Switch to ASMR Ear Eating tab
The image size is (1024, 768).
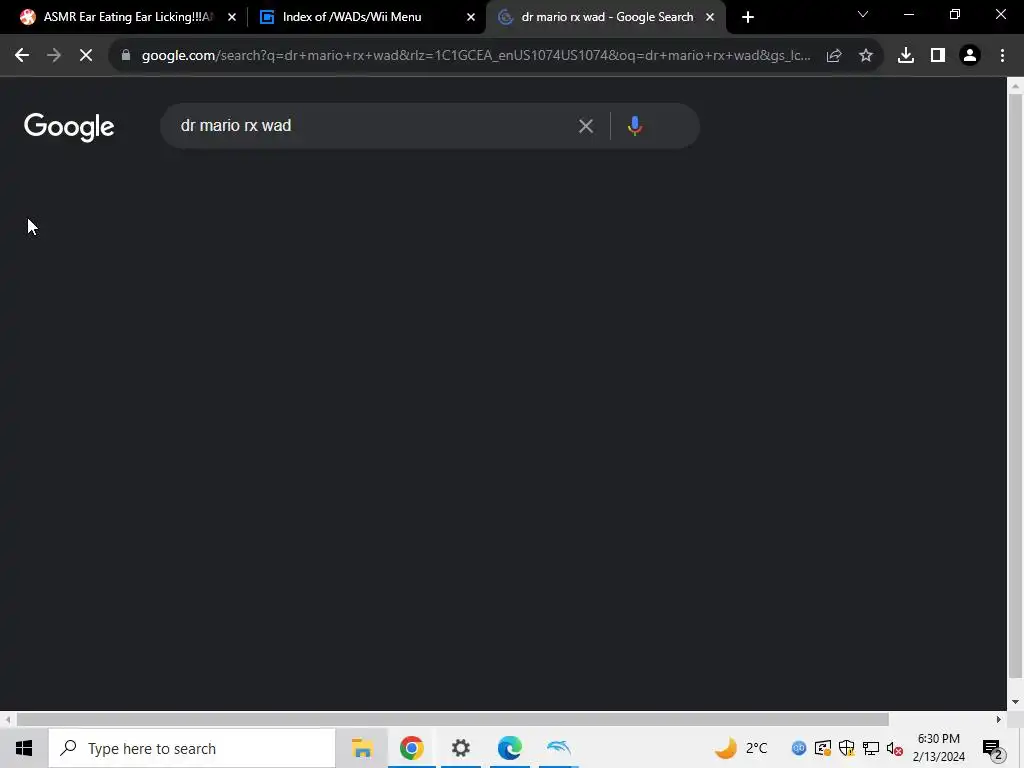pos(129,17)
